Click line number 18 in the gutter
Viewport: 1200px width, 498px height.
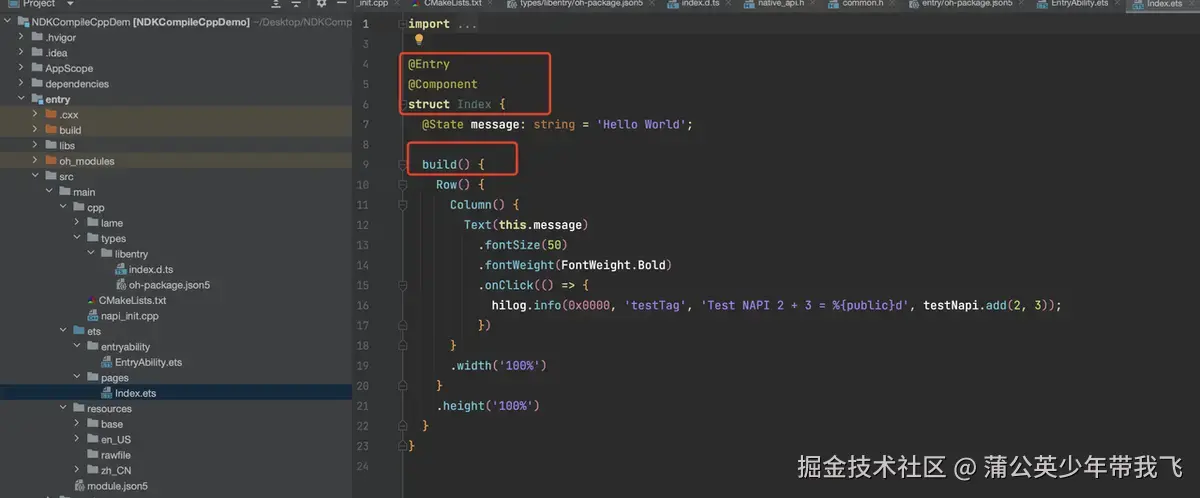pyautogui.click(x=362, y=345)
